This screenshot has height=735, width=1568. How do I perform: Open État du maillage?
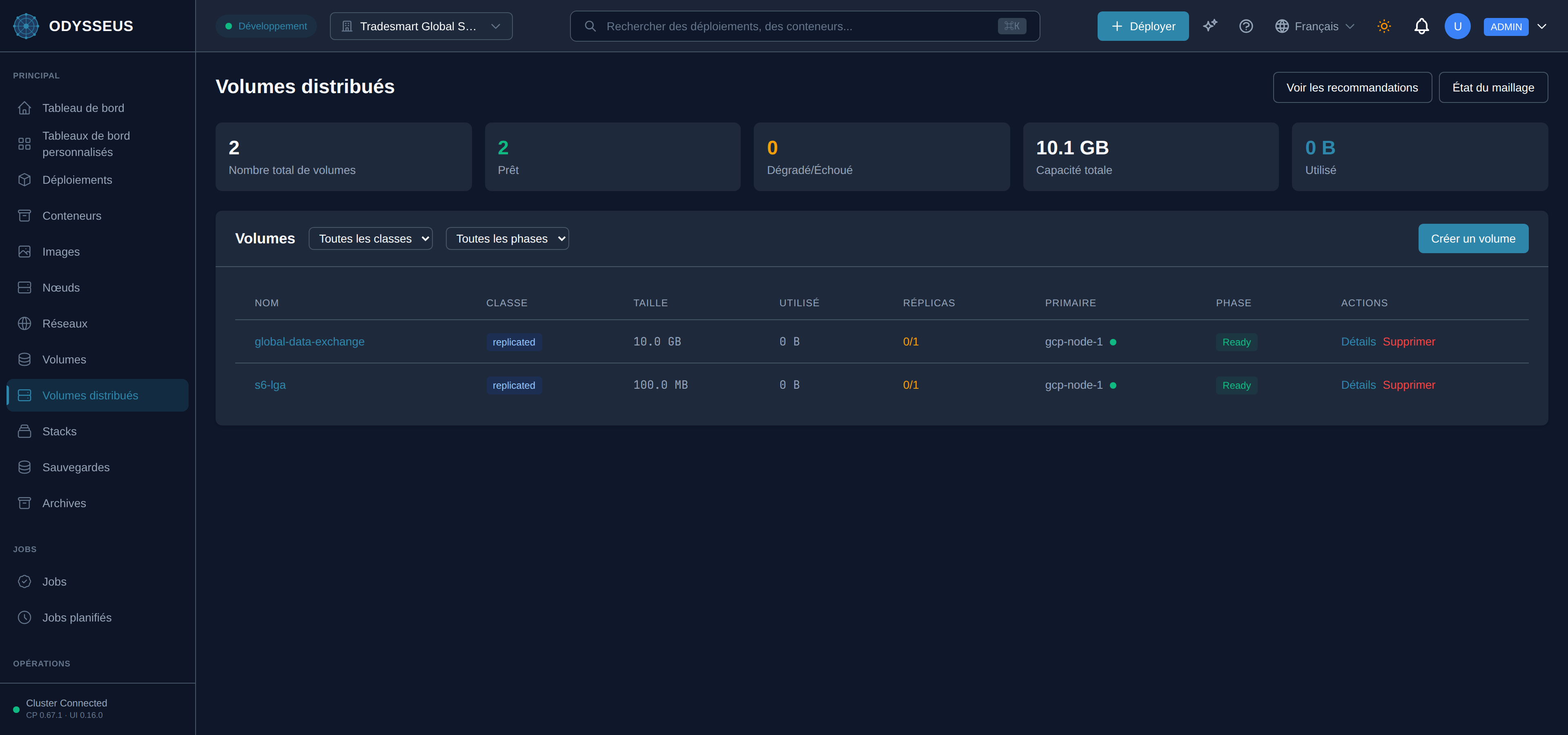[1493, 87]
